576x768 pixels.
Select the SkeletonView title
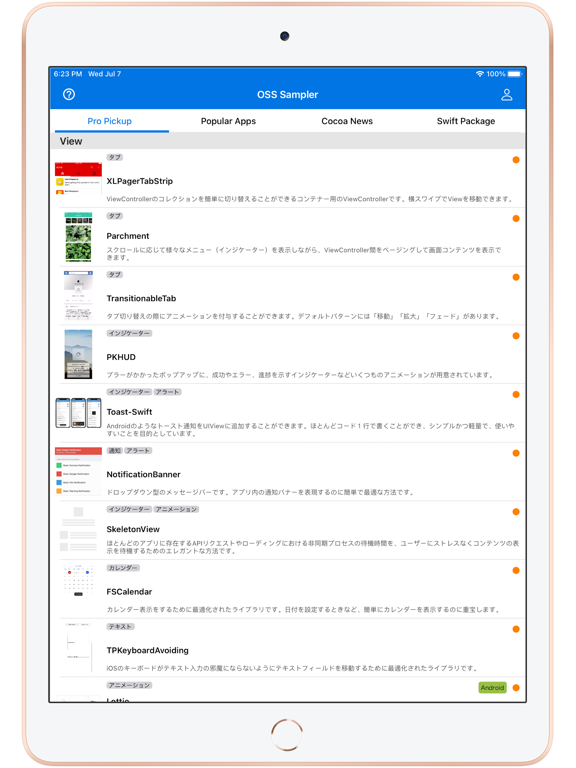pyautogui.click(x=133, y=529)
